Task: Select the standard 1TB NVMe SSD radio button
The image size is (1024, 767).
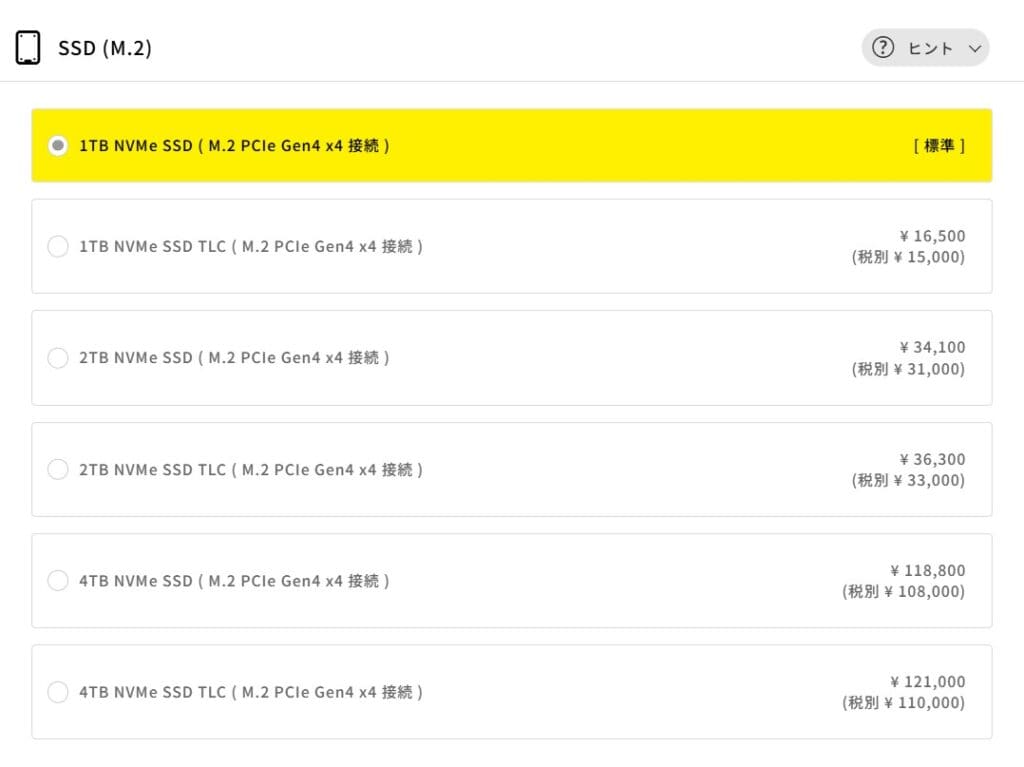Action: [58, 146]
